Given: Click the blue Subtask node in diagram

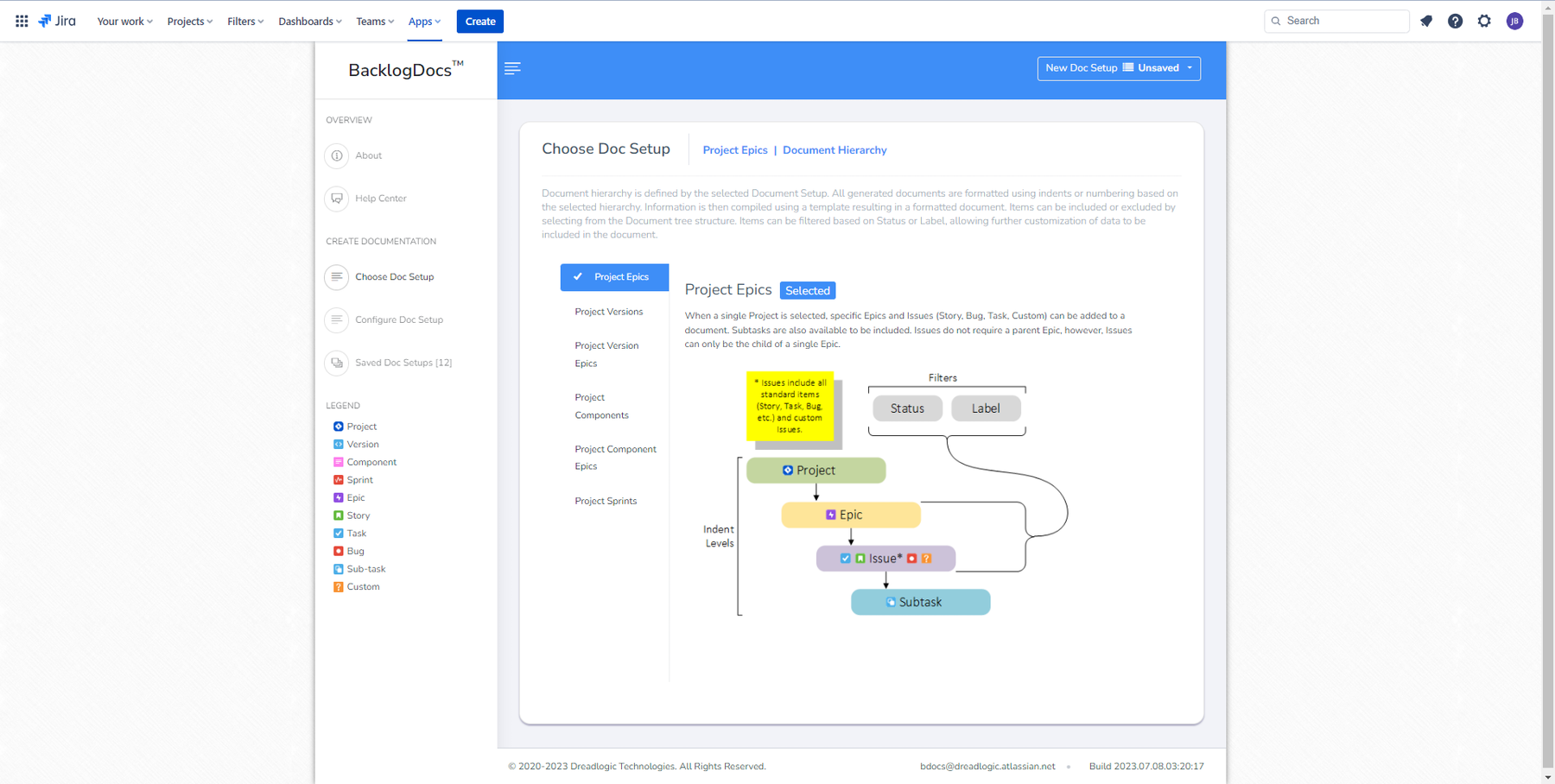Looking at the screenshot, I should [921, 602].
